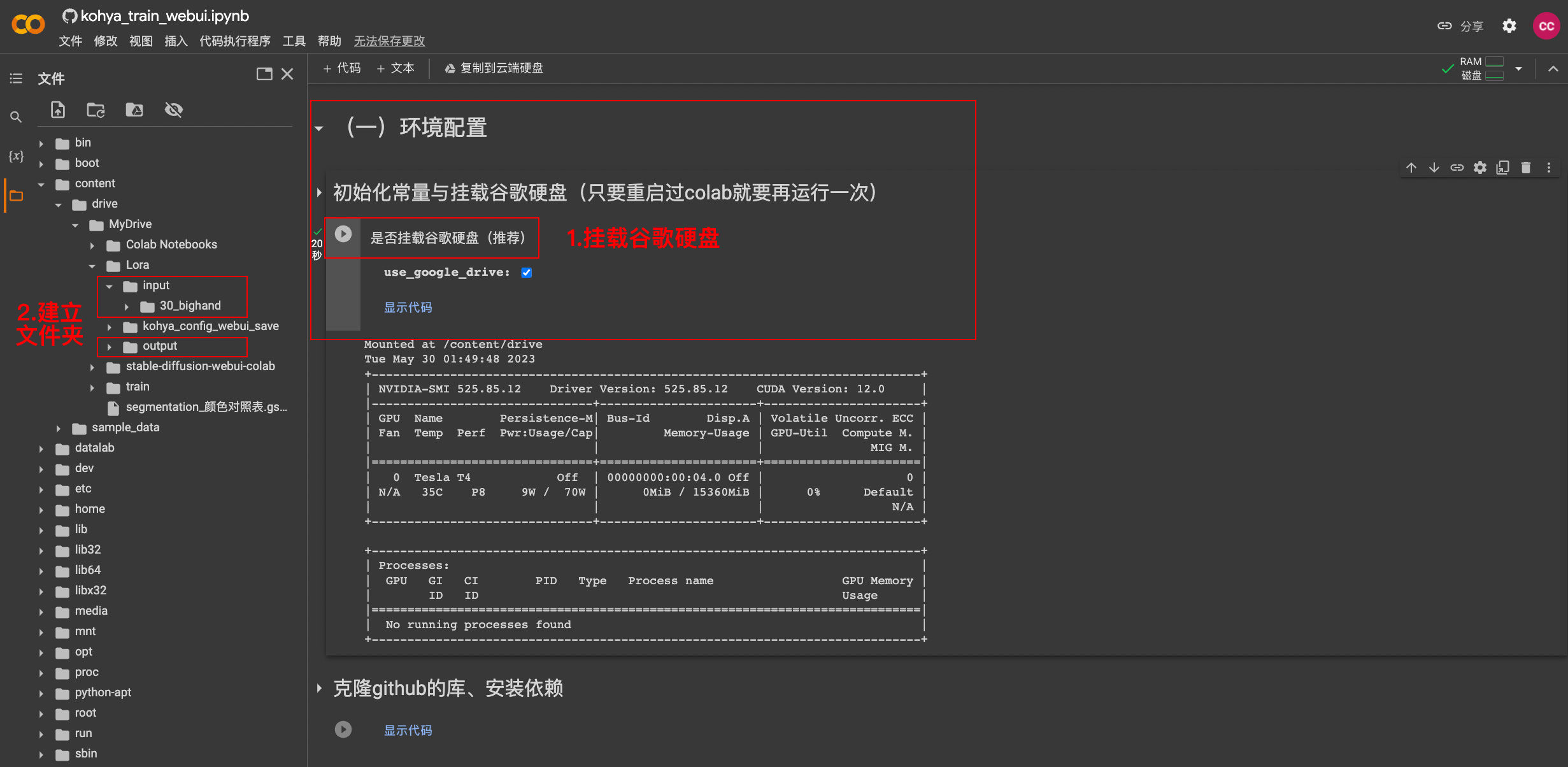The height and width of the screenshot is (767, 1568).
Task: Delete the selected cell with trash icon
Action: click(x=1525, y=168)
